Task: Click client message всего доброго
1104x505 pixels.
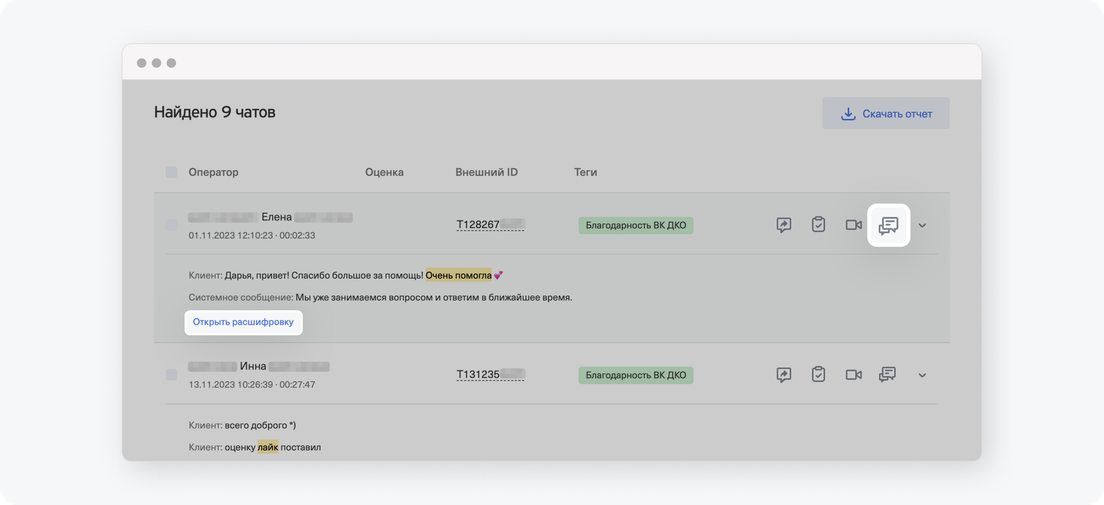Action: [261, 425]
